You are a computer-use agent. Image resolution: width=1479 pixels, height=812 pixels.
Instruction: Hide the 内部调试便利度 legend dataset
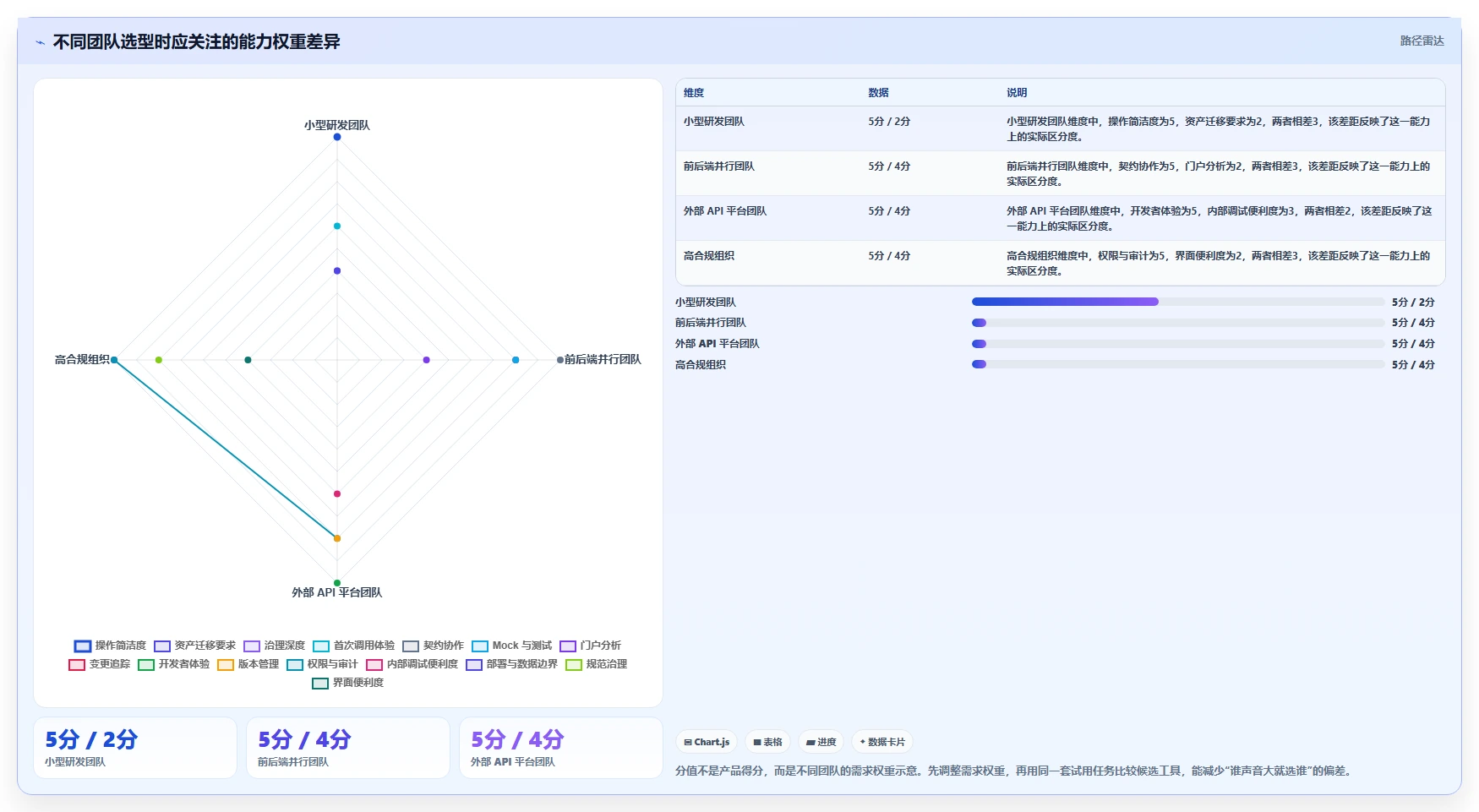pyautogui.click(x=412, y=664)
